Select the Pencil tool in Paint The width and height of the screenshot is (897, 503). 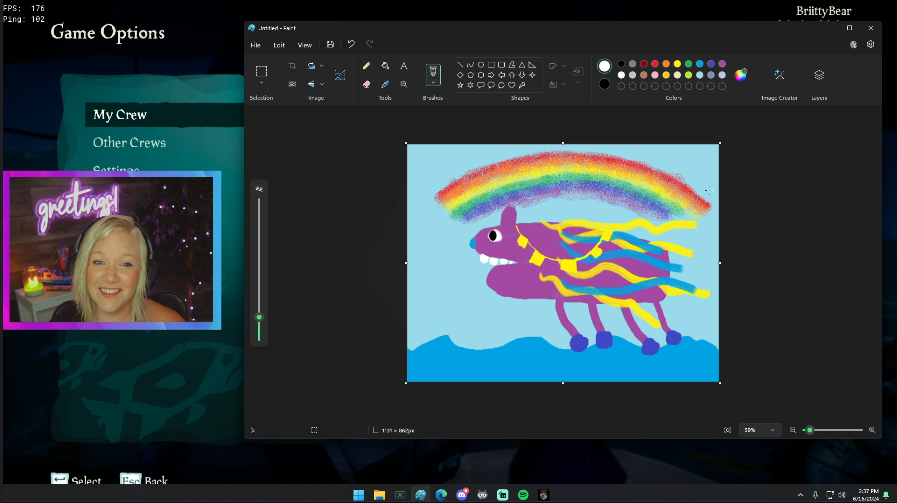[x=366, y=66]
